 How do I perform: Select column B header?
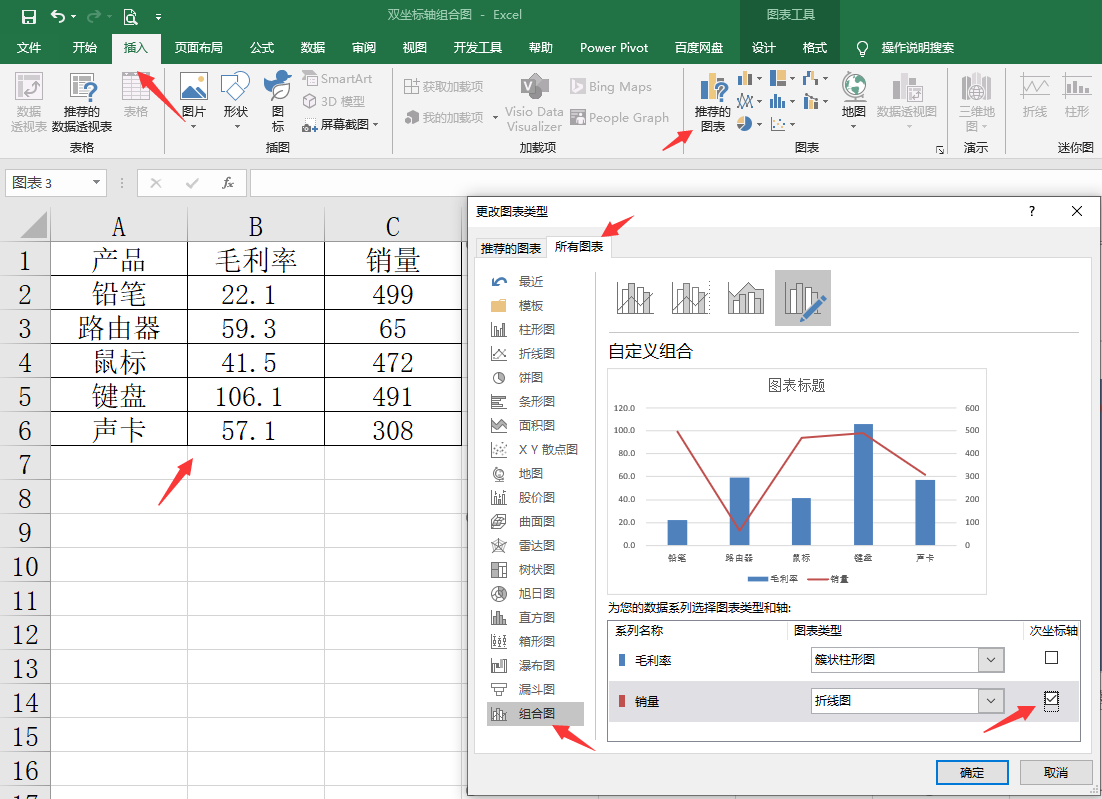(256, 226)
